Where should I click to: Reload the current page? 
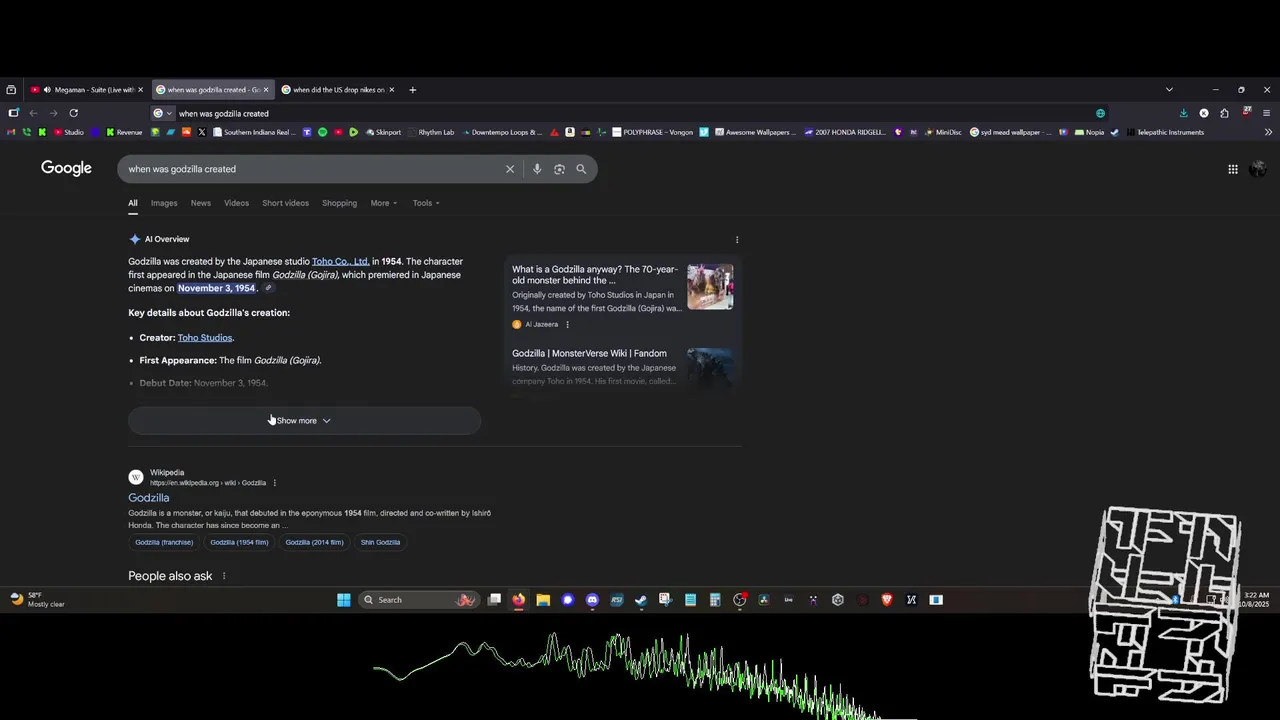pos(74,113)
